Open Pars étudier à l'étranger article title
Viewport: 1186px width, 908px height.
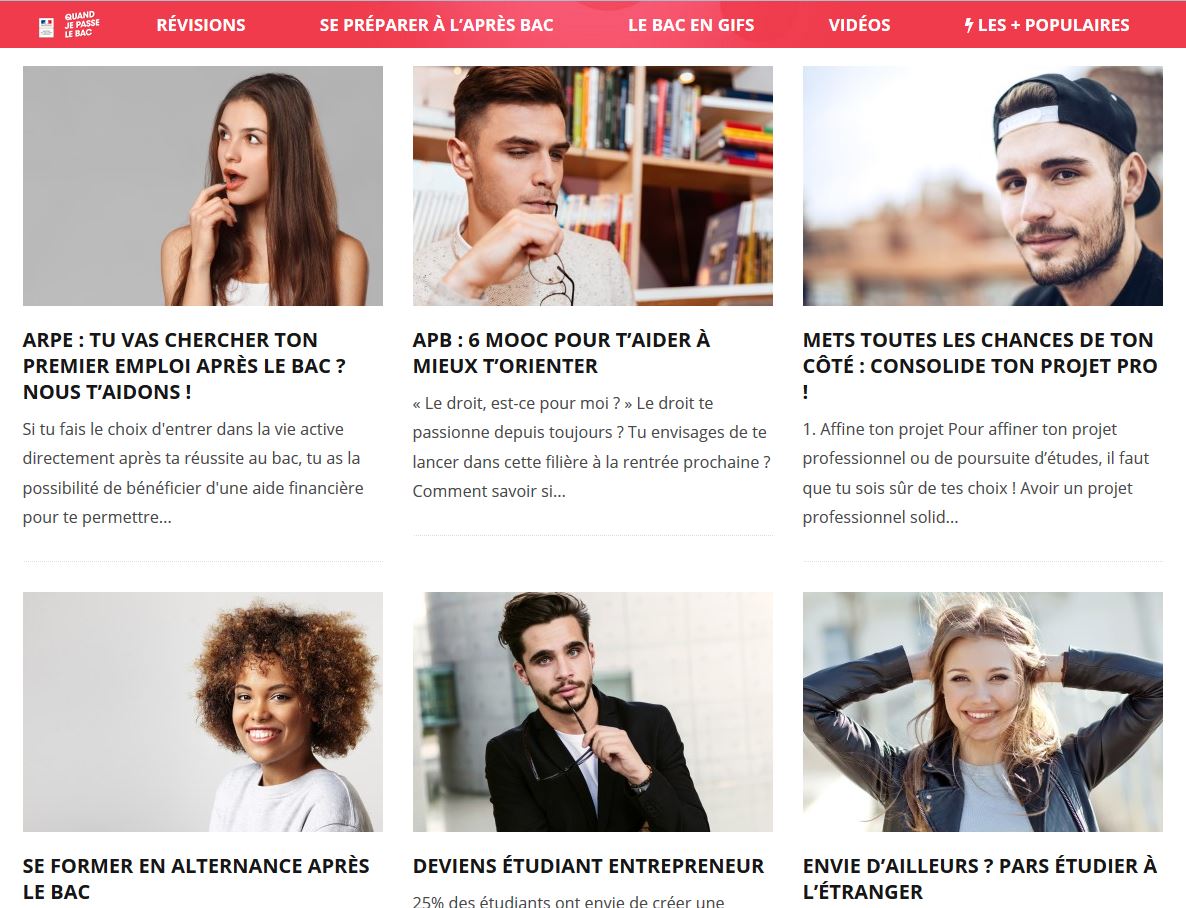[x=980, y=878]
